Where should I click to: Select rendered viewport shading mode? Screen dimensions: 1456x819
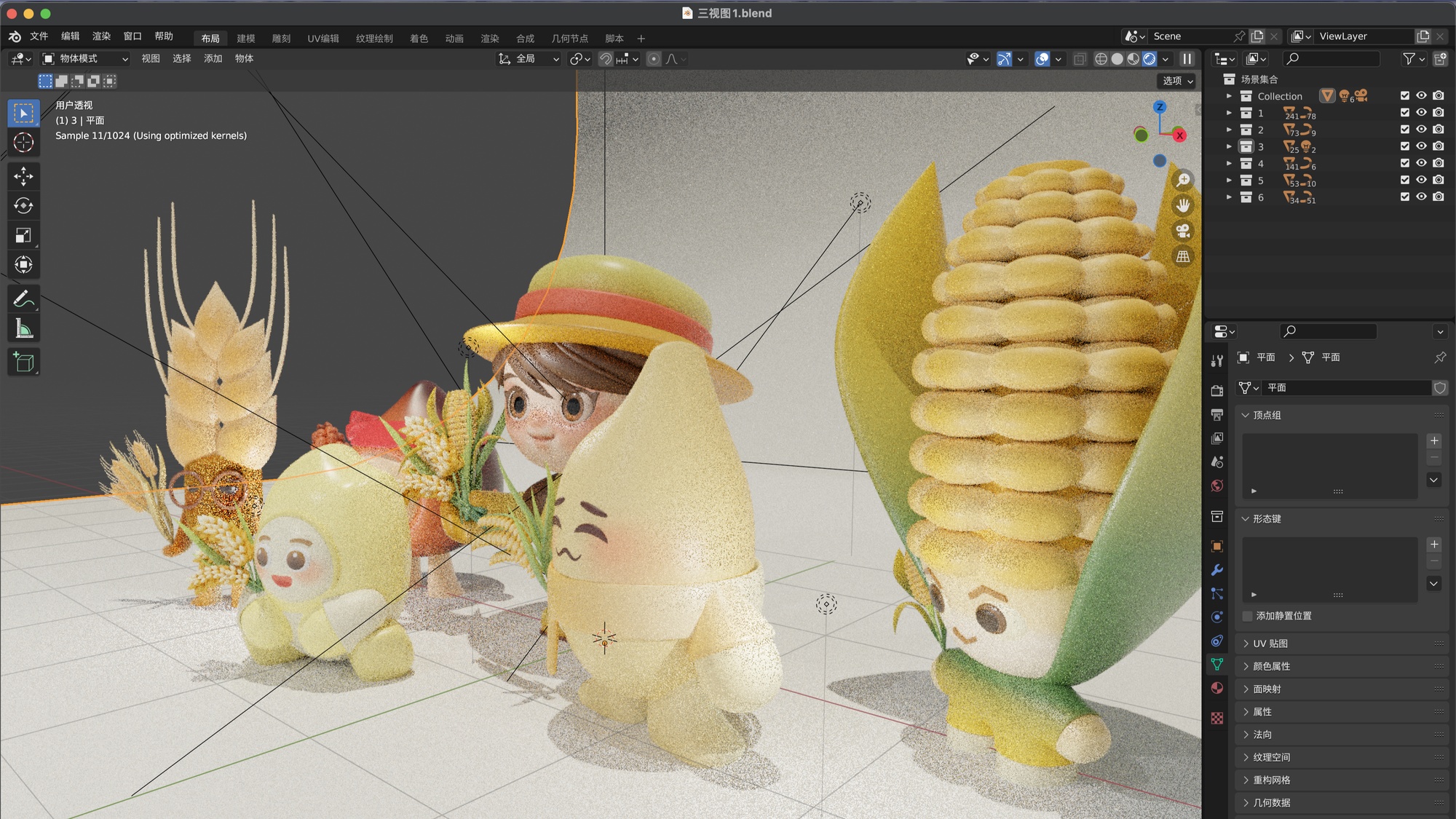(1150, 59)
